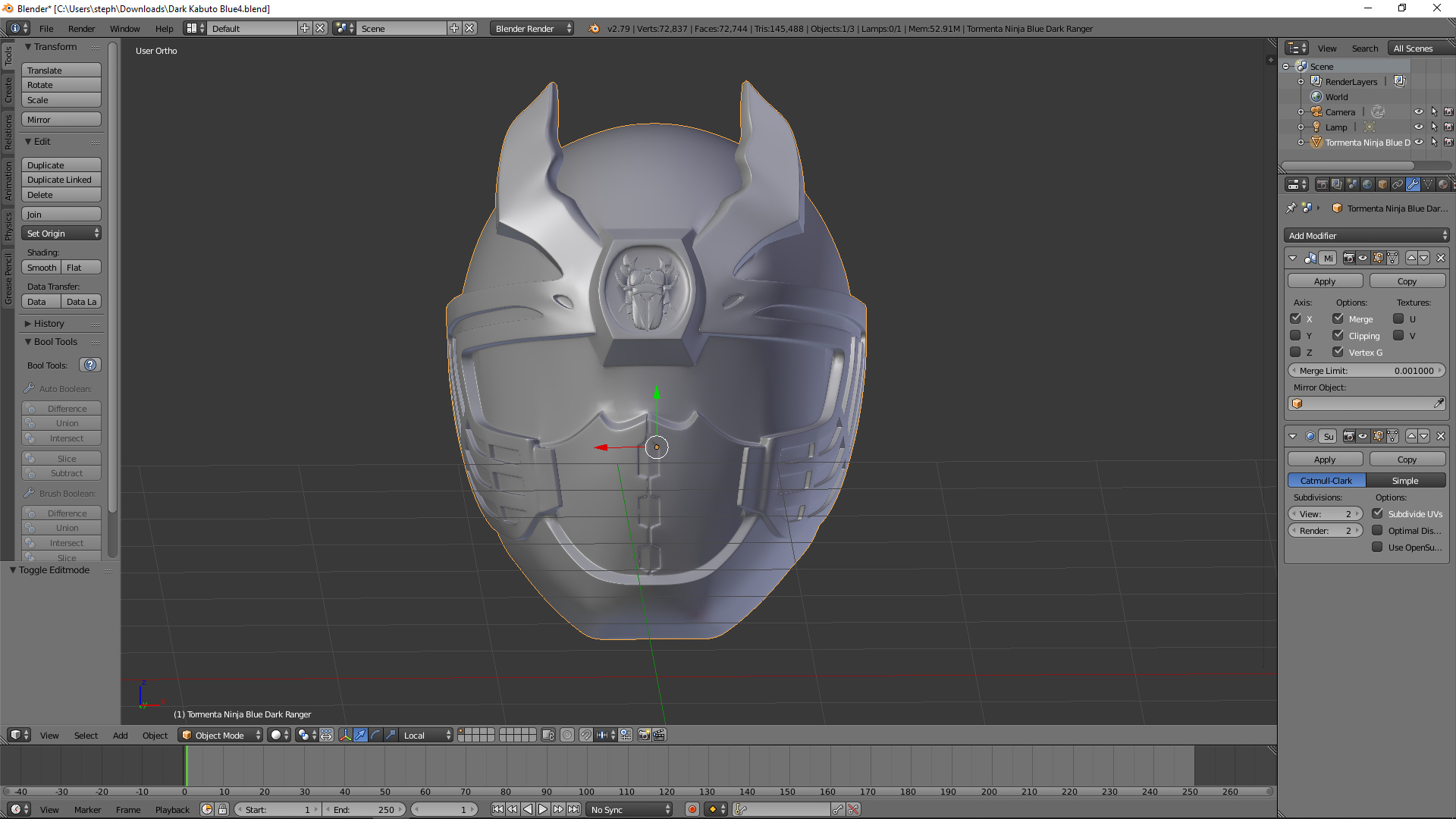Open the Add menu in the 3D viewport header

[120, 736]
